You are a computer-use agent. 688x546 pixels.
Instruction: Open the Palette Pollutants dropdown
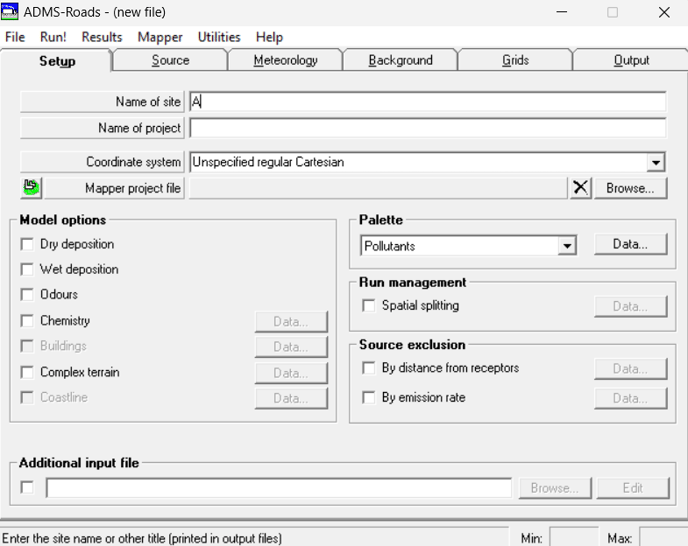point(567,246)
